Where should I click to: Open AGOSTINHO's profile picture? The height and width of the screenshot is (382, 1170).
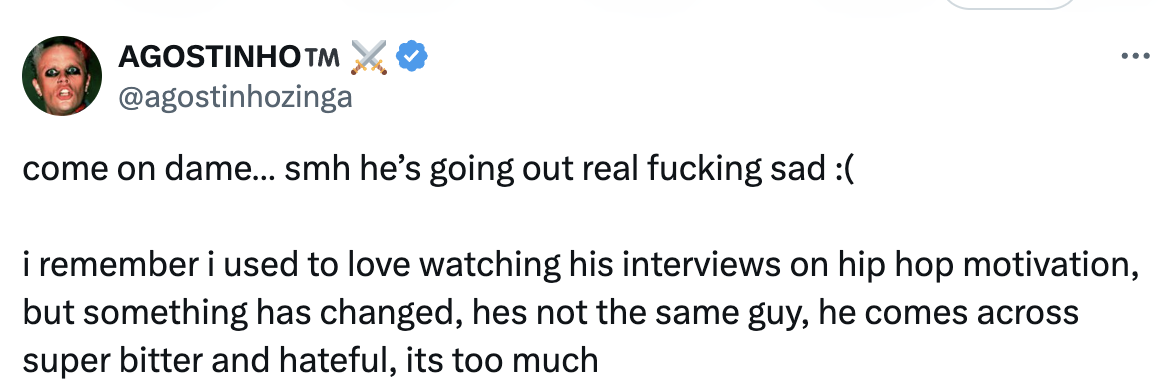click(62, 75)
